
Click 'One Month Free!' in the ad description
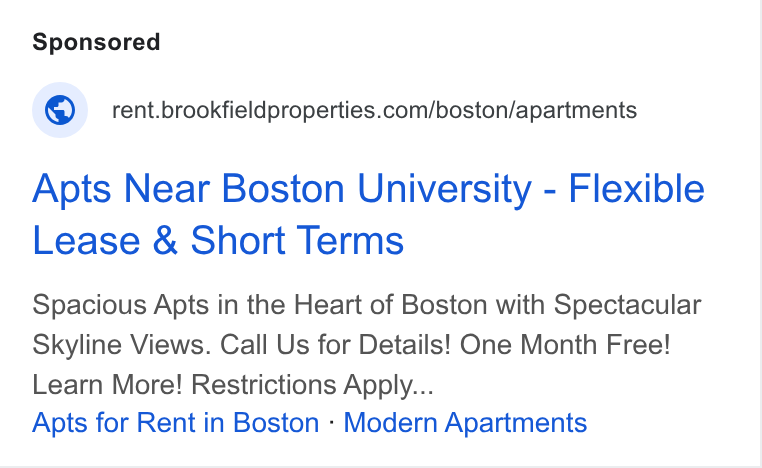click(x=565, y=345)
